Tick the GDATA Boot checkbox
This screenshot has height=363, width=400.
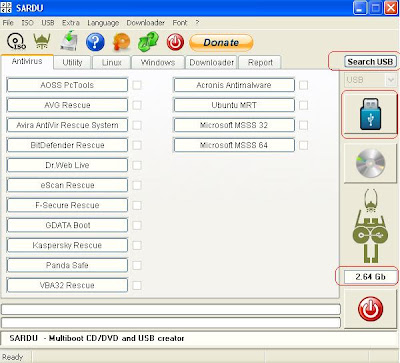137,225
